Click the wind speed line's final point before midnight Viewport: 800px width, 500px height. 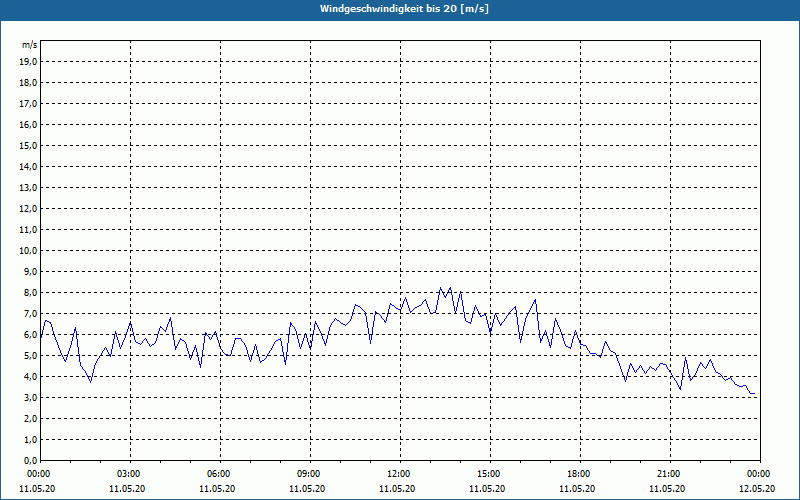(755, 394)
